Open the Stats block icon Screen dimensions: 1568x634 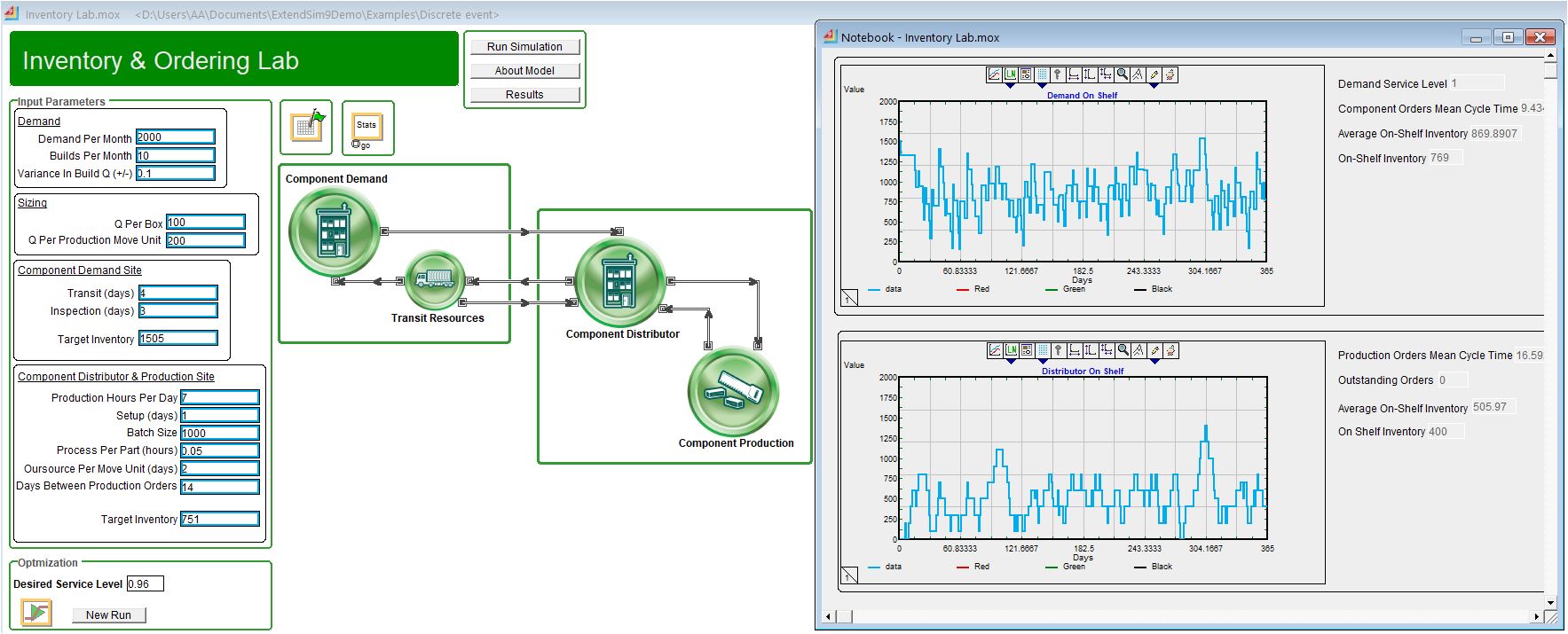pyautogui.click(x=366, y=125)
